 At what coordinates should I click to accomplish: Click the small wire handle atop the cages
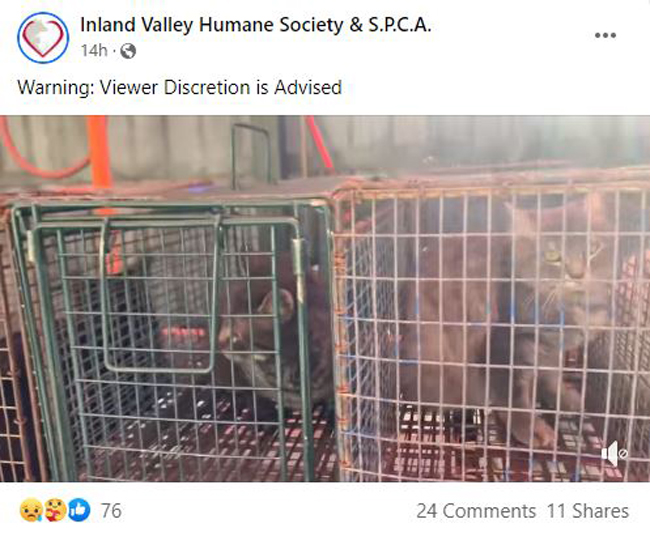tap(251, 155)
